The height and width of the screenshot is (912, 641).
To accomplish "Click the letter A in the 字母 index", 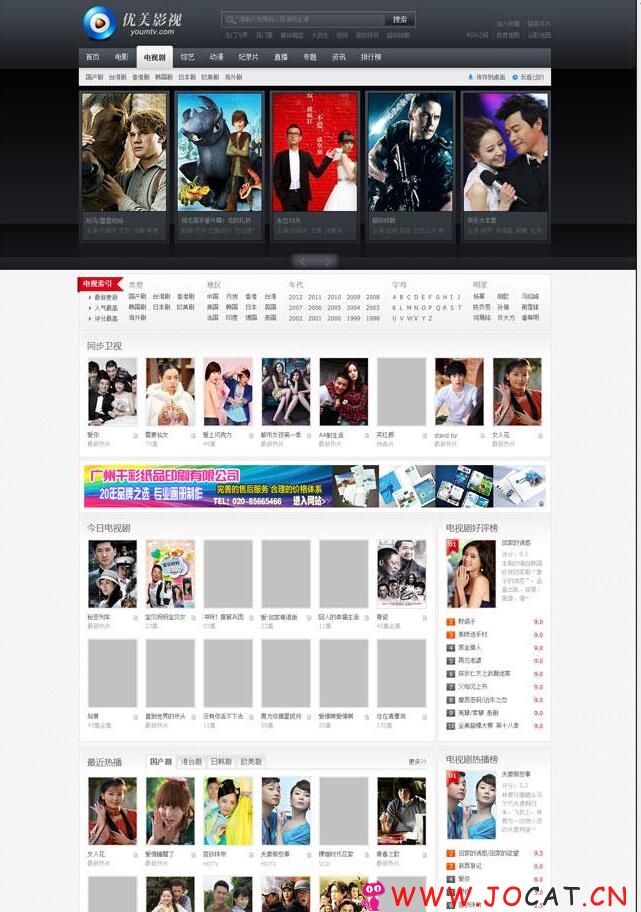I will point(394,297).
